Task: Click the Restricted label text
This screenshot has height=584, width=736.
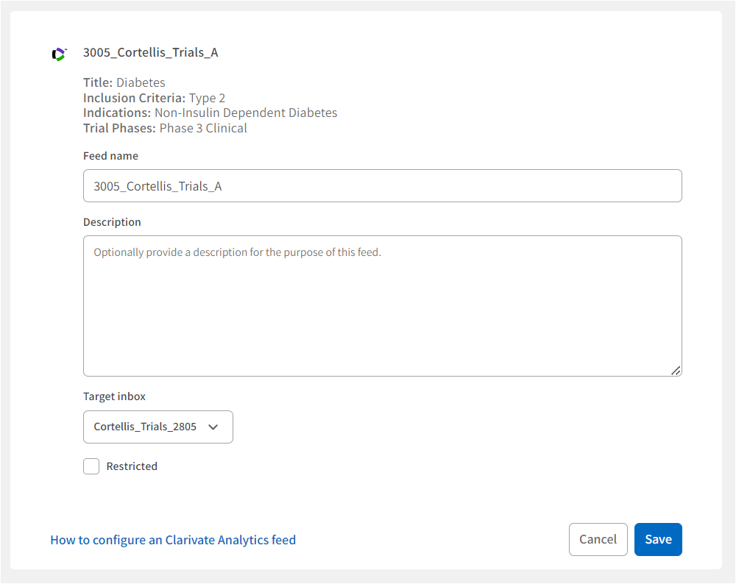Action: [x=132, y=466]
